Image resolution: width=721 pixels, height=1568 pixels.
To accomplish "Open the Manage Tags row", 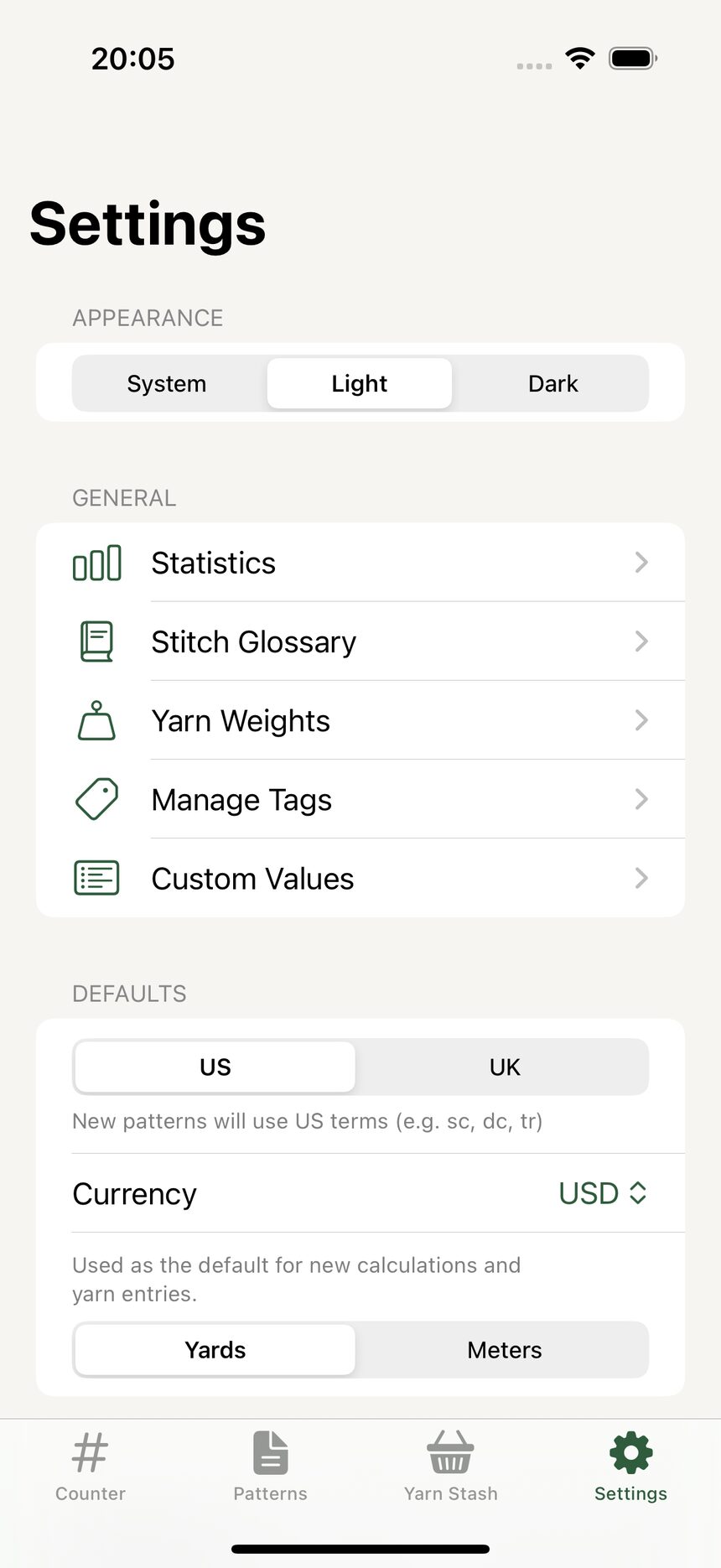I will point(360,799).
